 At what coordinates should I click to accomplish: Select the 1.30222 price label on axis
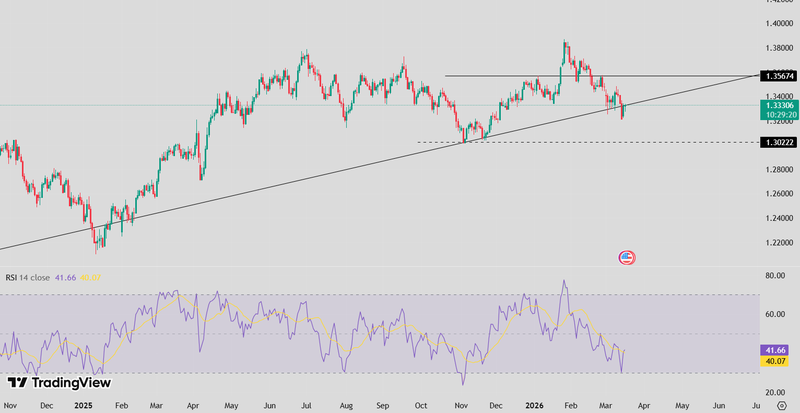pos(777,143)
